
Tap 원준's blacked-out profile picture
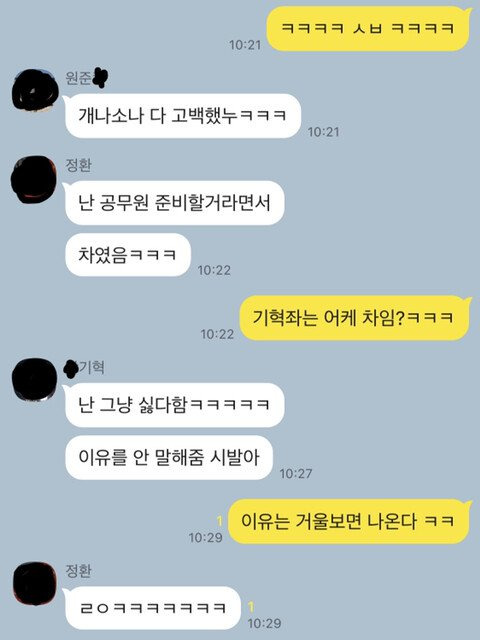(x=34, y=91)
